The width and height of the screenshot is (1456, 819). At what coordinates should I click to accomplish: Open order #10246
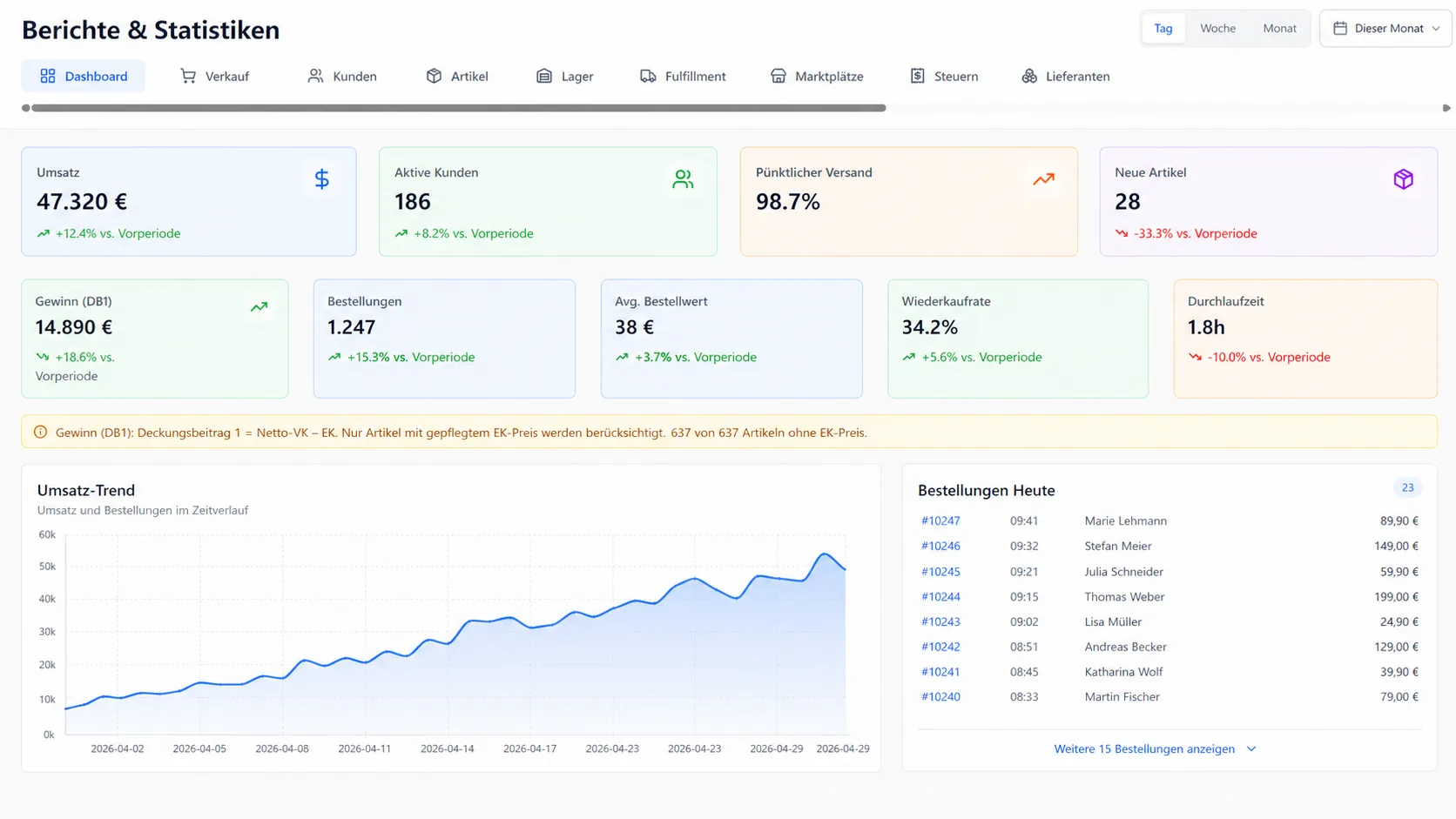(x=940, y=547)
